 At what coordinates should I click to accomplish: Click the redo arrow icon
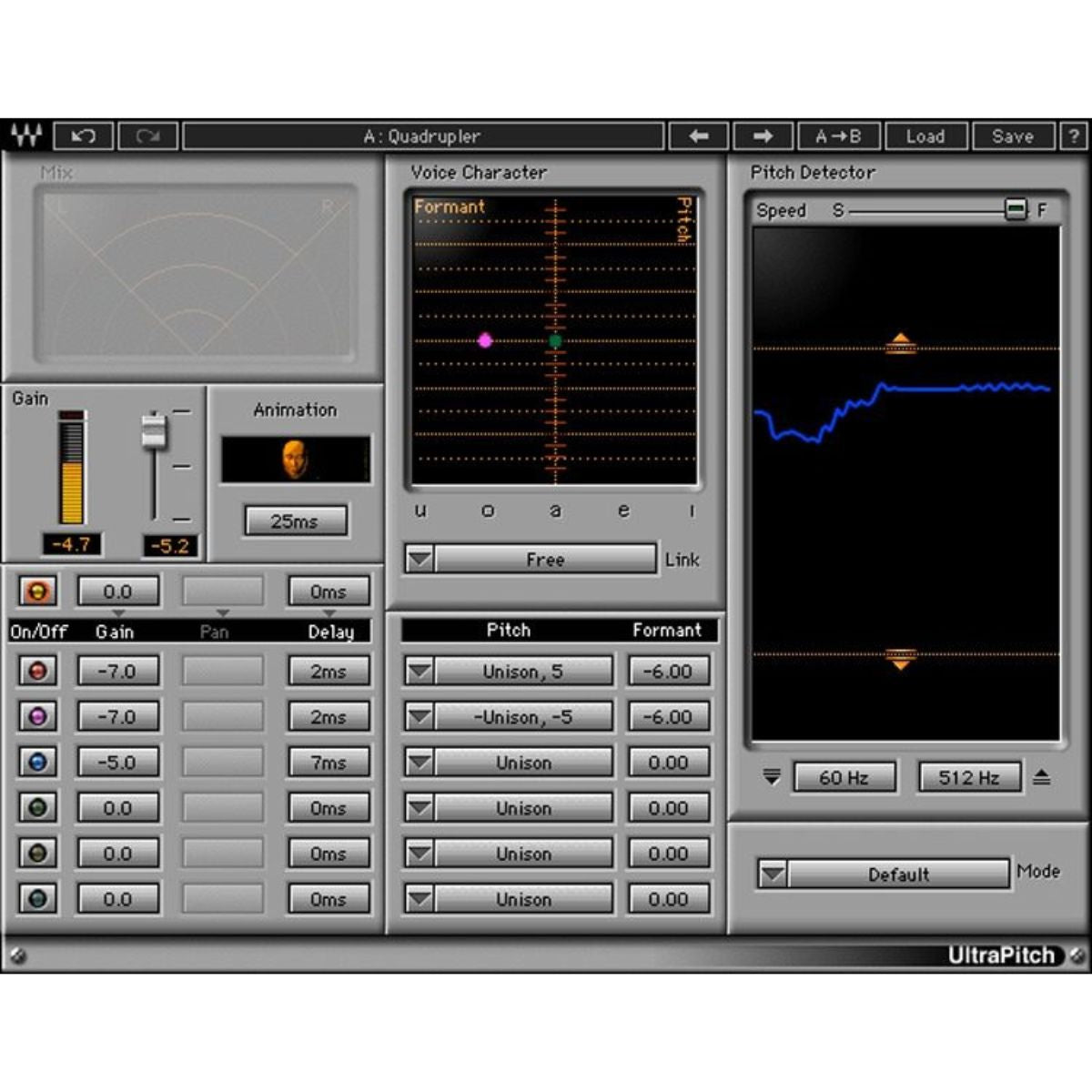pyautogui.click(x=149, y=136)
